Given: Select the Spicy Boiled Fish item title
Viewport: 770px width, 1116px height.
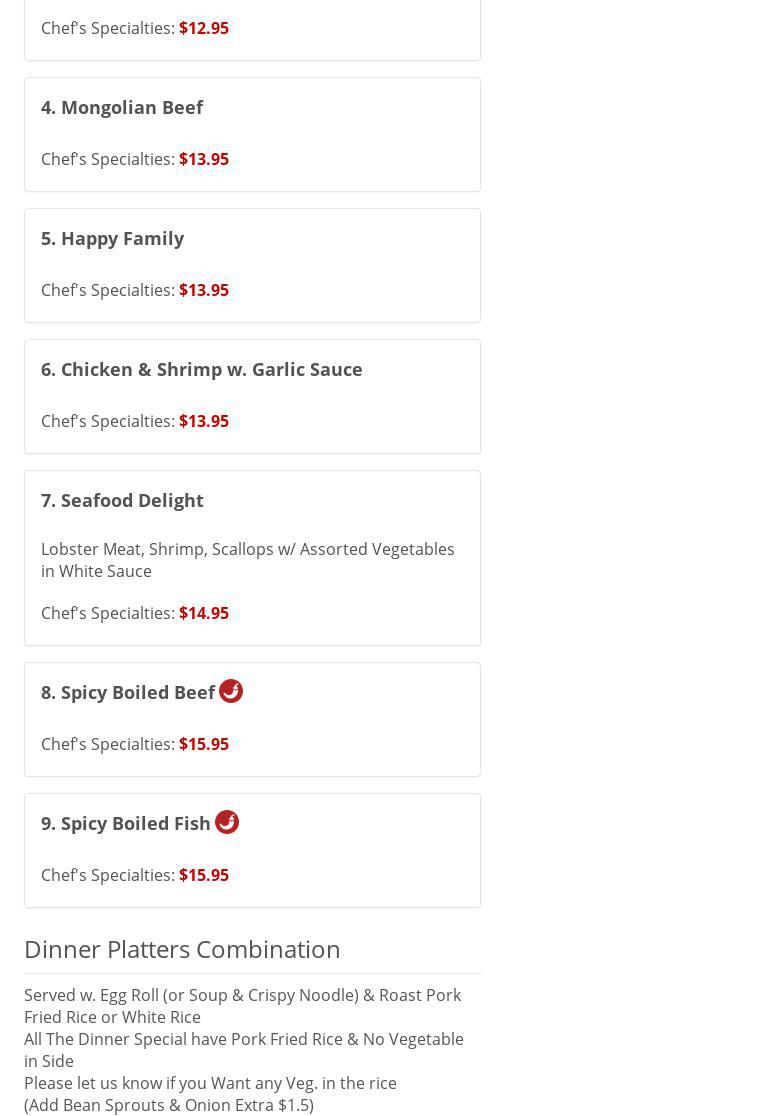Looking at the screenshot, I should 126,823.
